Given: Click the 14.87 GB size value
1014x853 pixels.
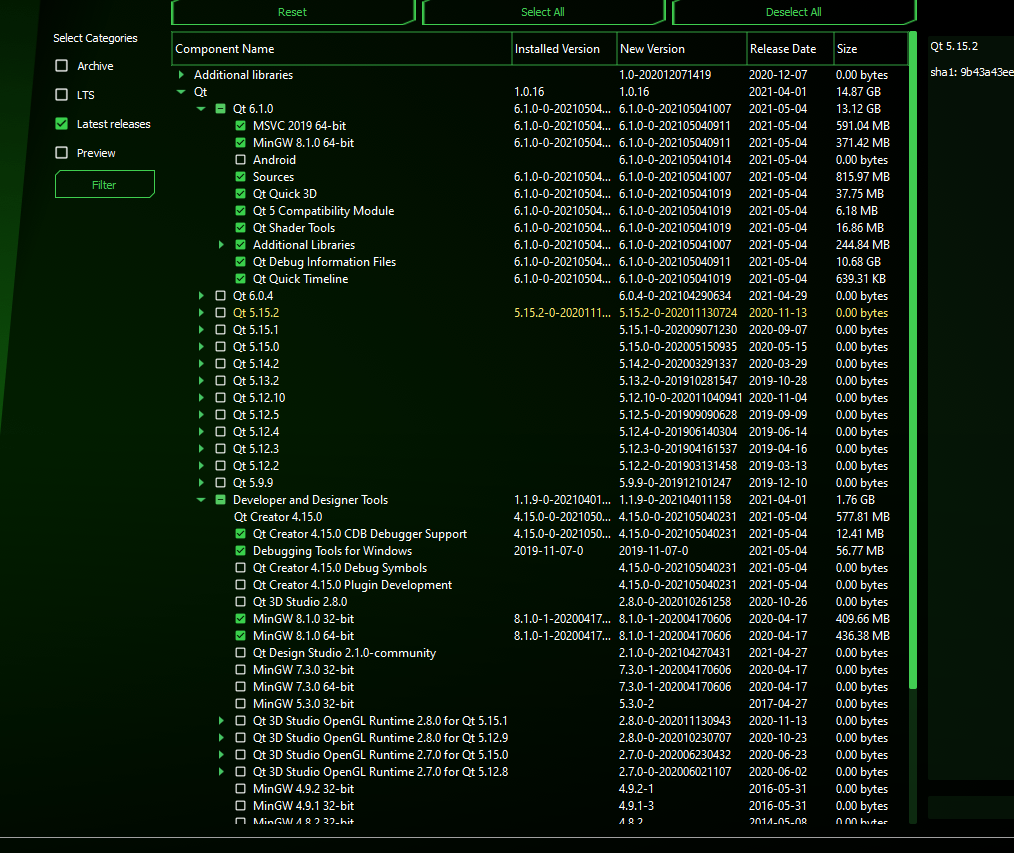Looking at the screenshot, I should [858, 92].
